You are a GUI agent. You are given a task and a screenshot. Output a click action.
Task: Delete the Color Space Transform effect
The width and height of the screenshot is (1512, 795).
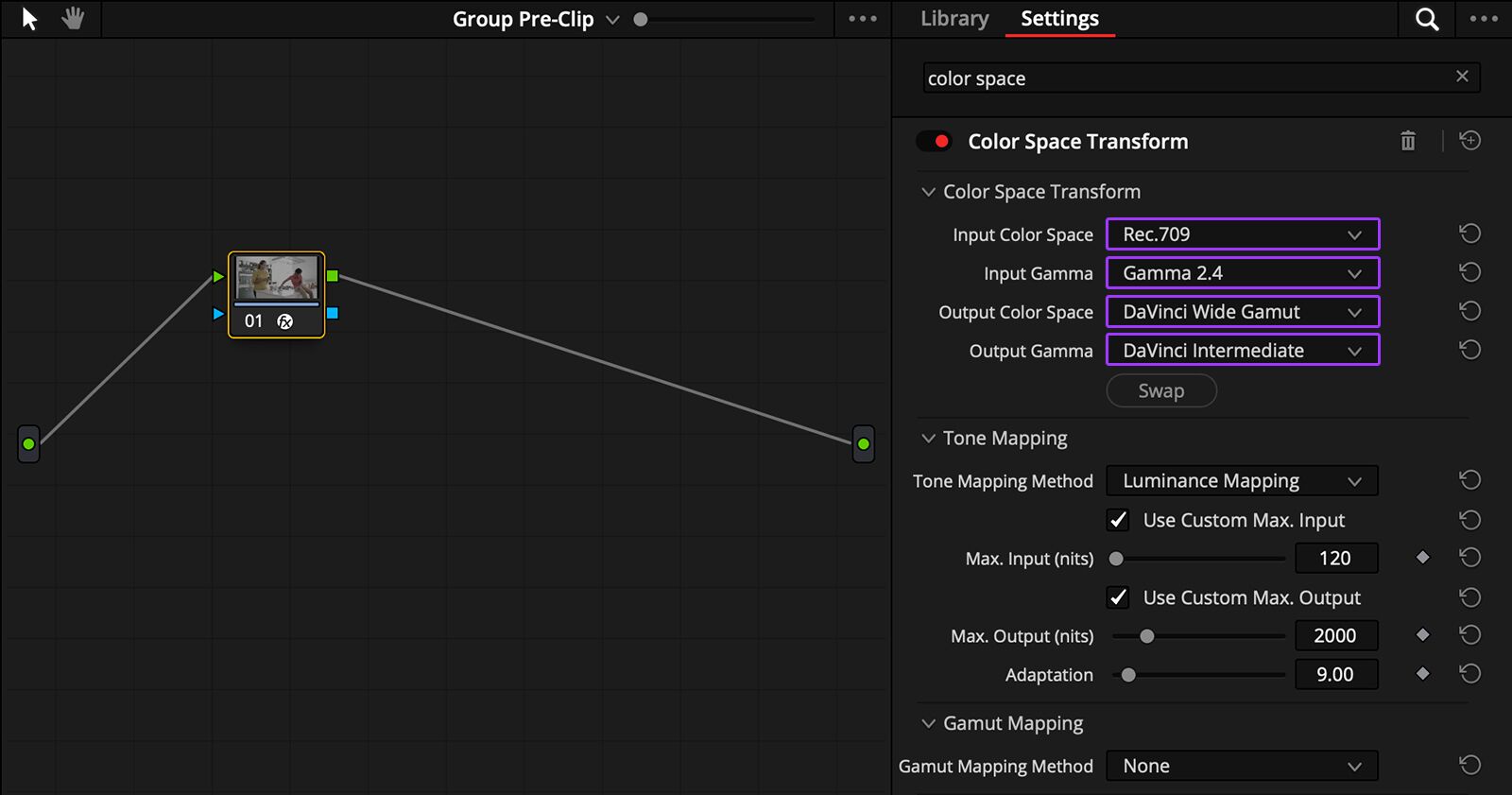pos(1407,142)
